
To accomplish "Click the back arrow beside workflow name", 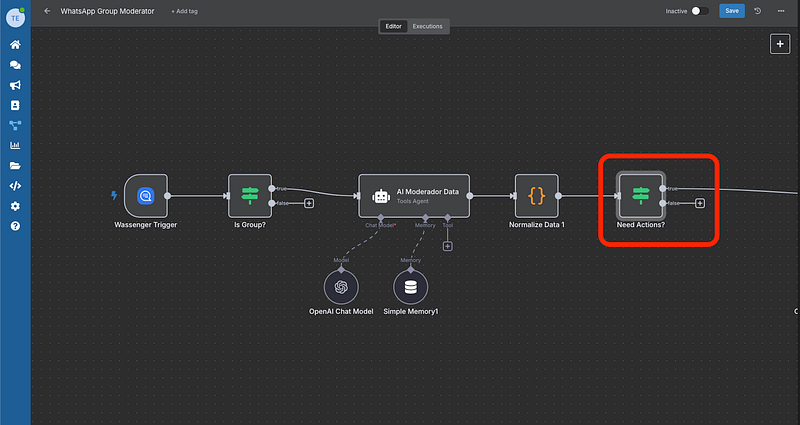I will 47,10.
